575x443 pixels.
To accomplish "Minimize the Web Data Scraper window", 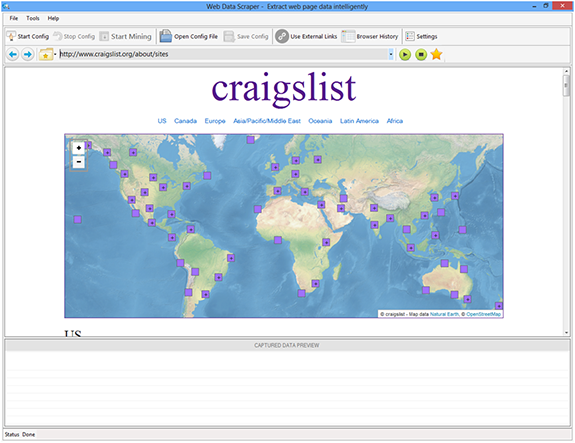I will (534, 6).
